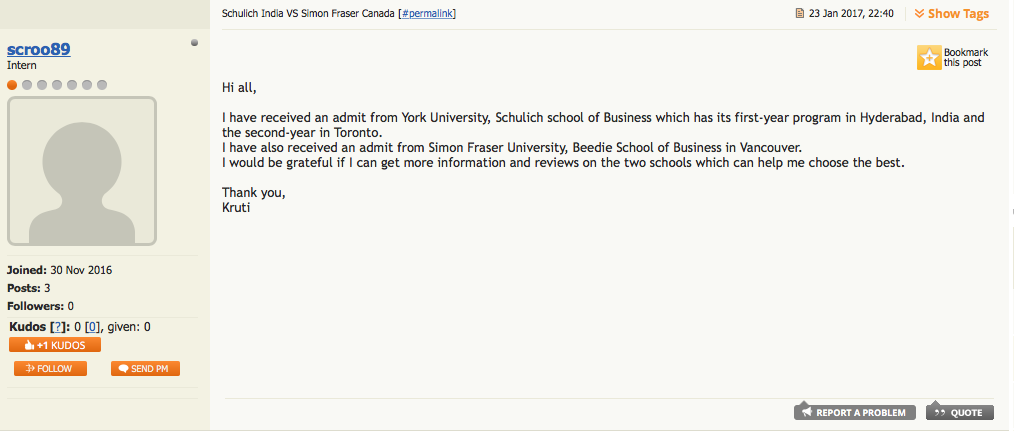The width and height of the screenshot is (1014, 431).
Task: Follow user scroo89
Action: (50, 369)
